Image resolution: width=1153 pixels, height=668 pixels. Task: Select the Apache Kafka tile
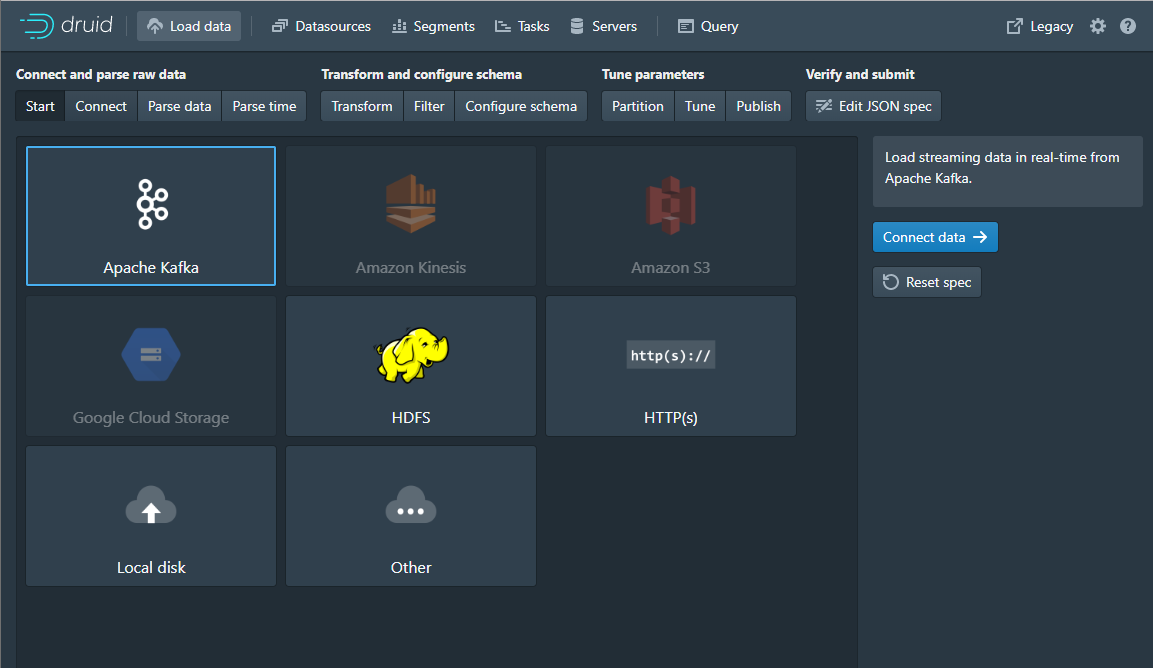pyautogui.click(x=151, y=216)
